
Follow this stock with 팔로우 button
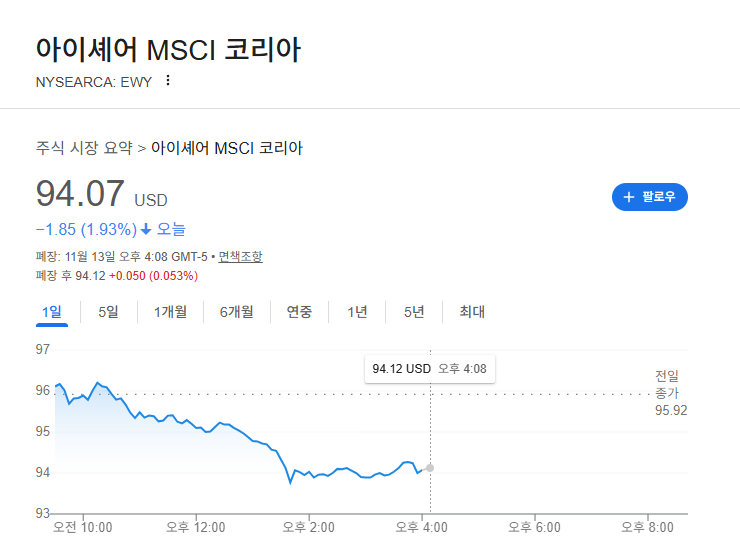click(x=650, y=197)
